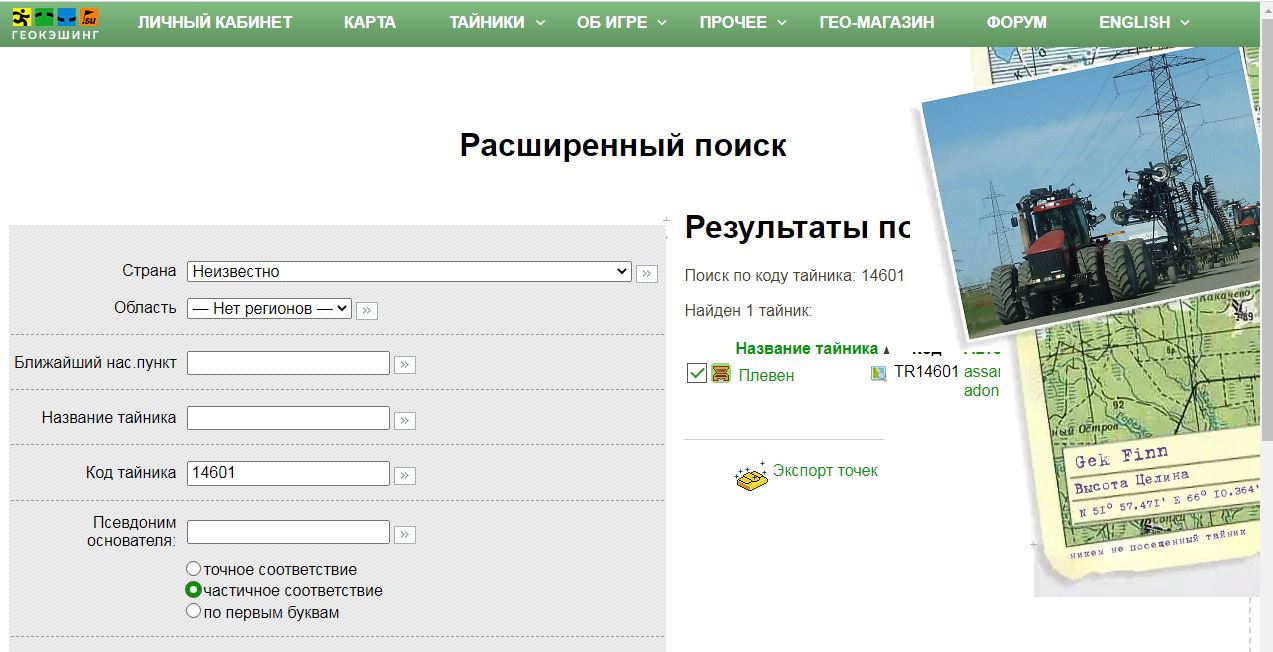Click the gold Экспорт точек icon
The image size is (1273, 652).
click(752, 478)
